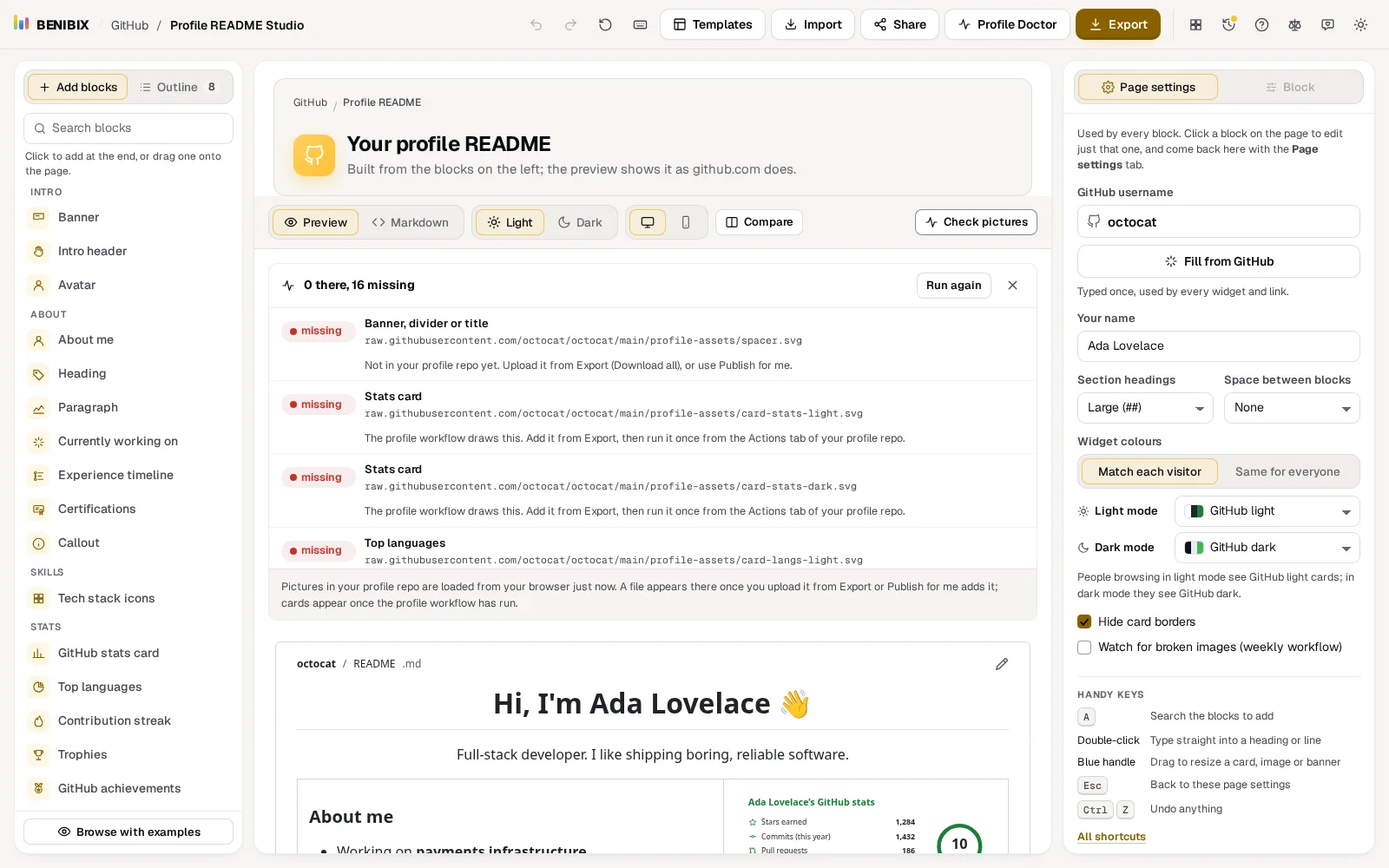Open the Section headings dropdown
1389x868 pixels.
[x=1145, y=408]
